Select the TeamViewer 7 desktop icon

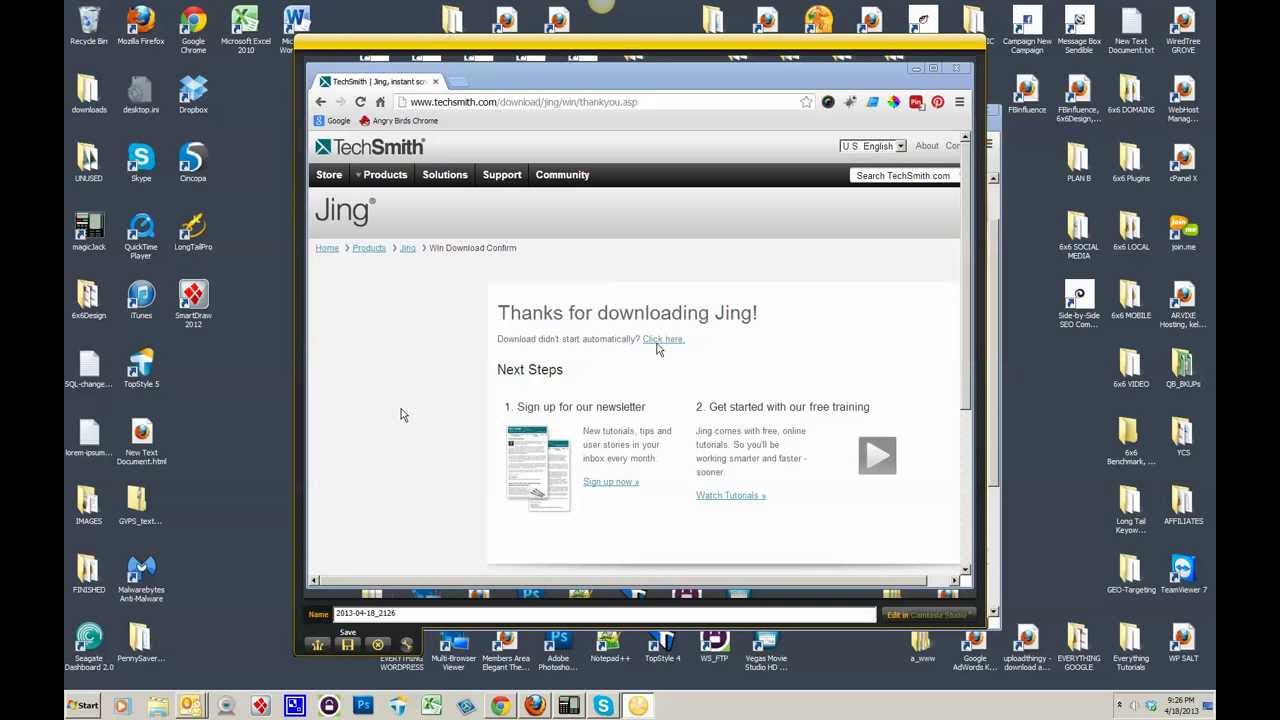tap(1183, 575)
